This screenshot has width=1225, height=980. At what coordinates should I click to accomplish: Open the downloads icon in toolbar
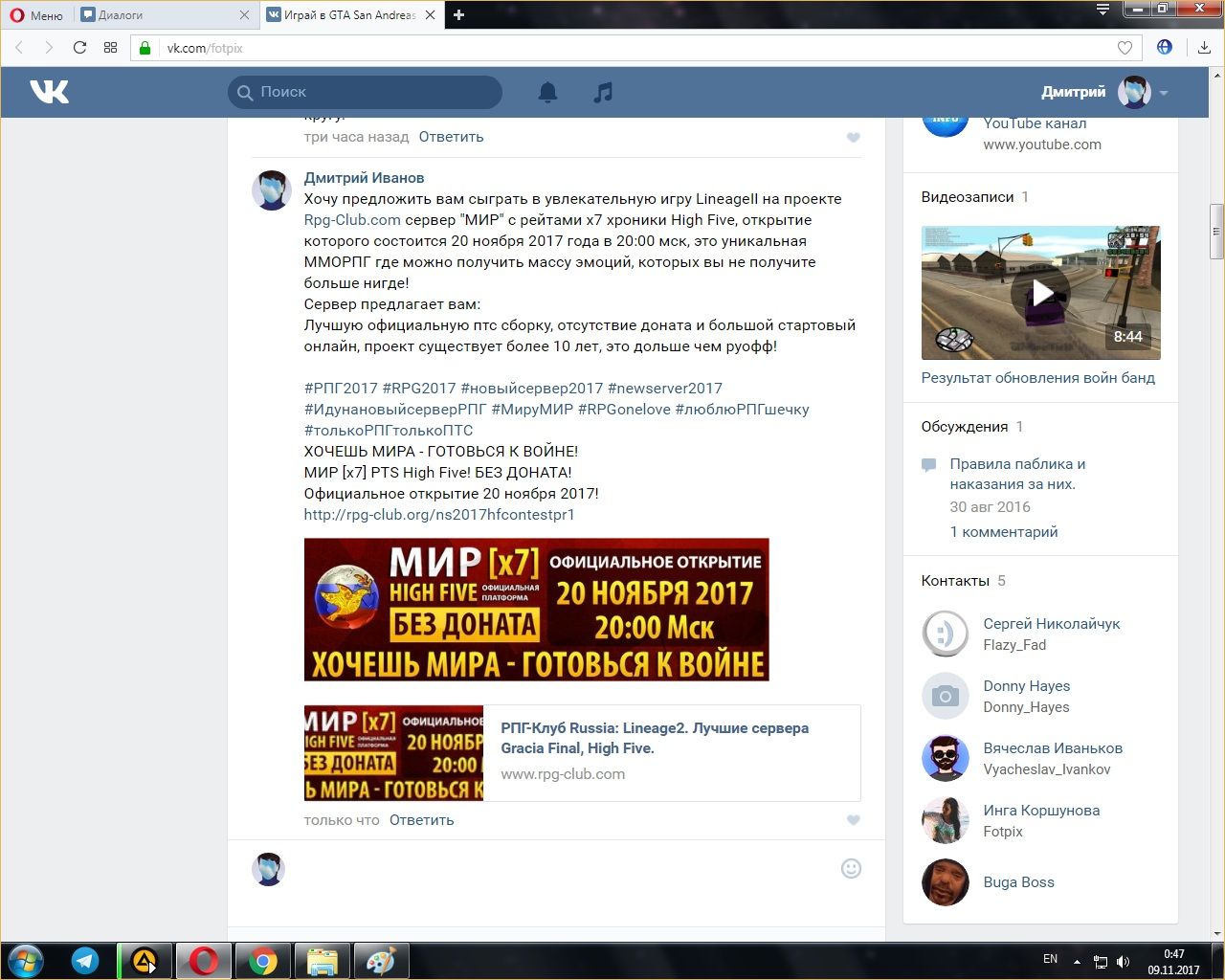pos(1204,48)
